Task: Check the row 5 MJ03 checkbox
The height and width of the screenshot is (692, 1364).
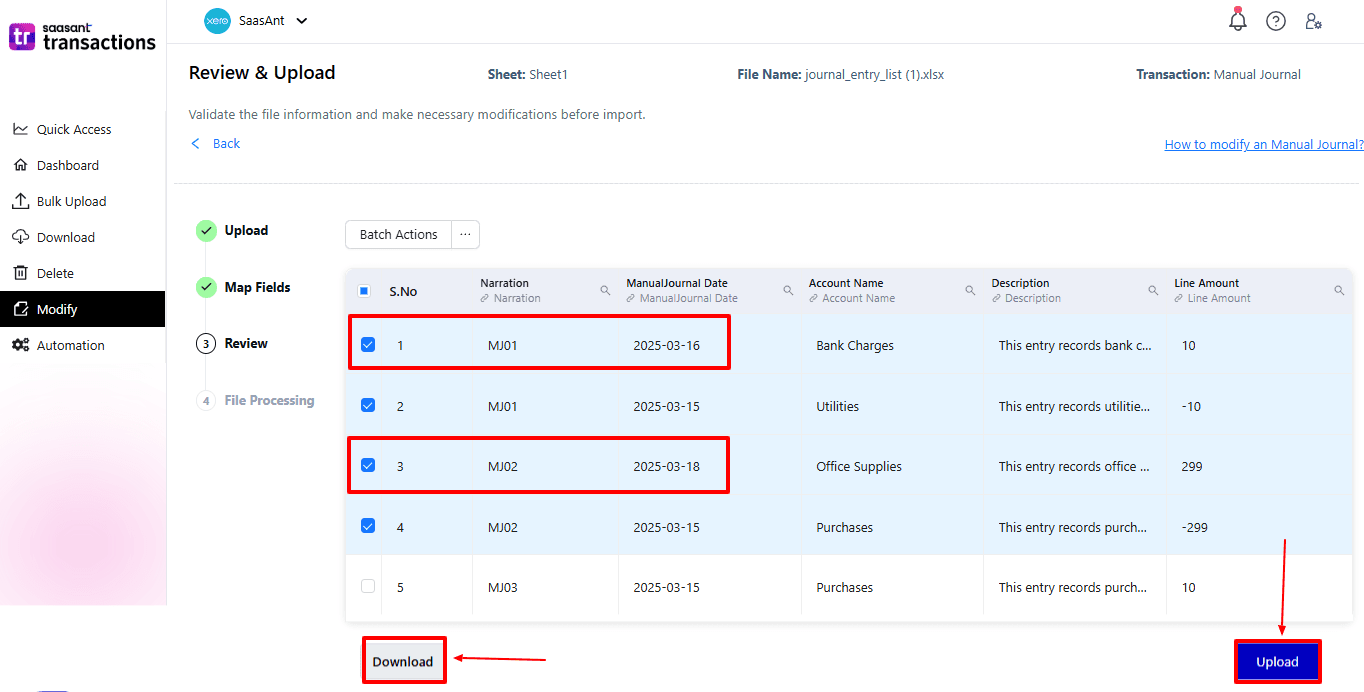Action: pos(368,587)
